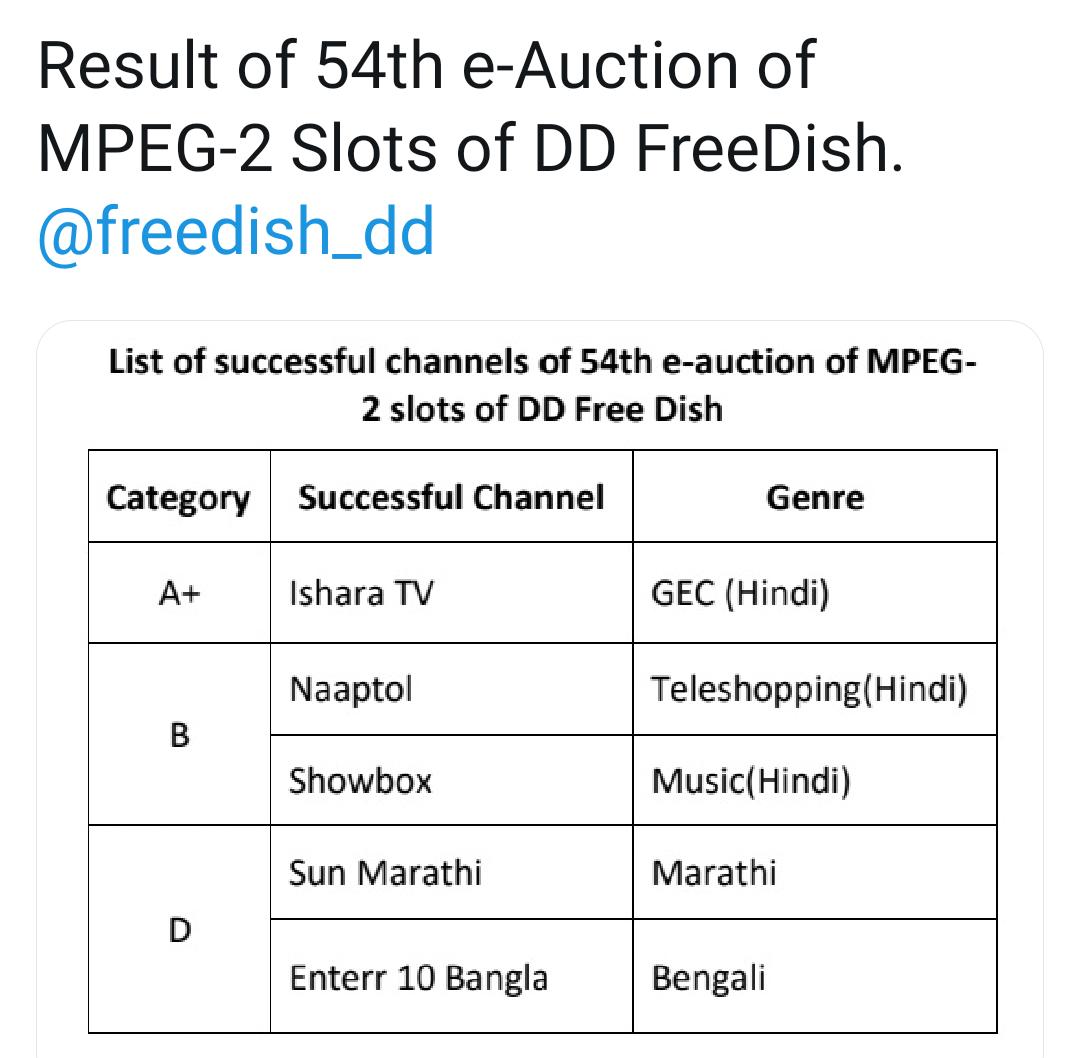Click the Showbox channel cell

click(451, 780)
